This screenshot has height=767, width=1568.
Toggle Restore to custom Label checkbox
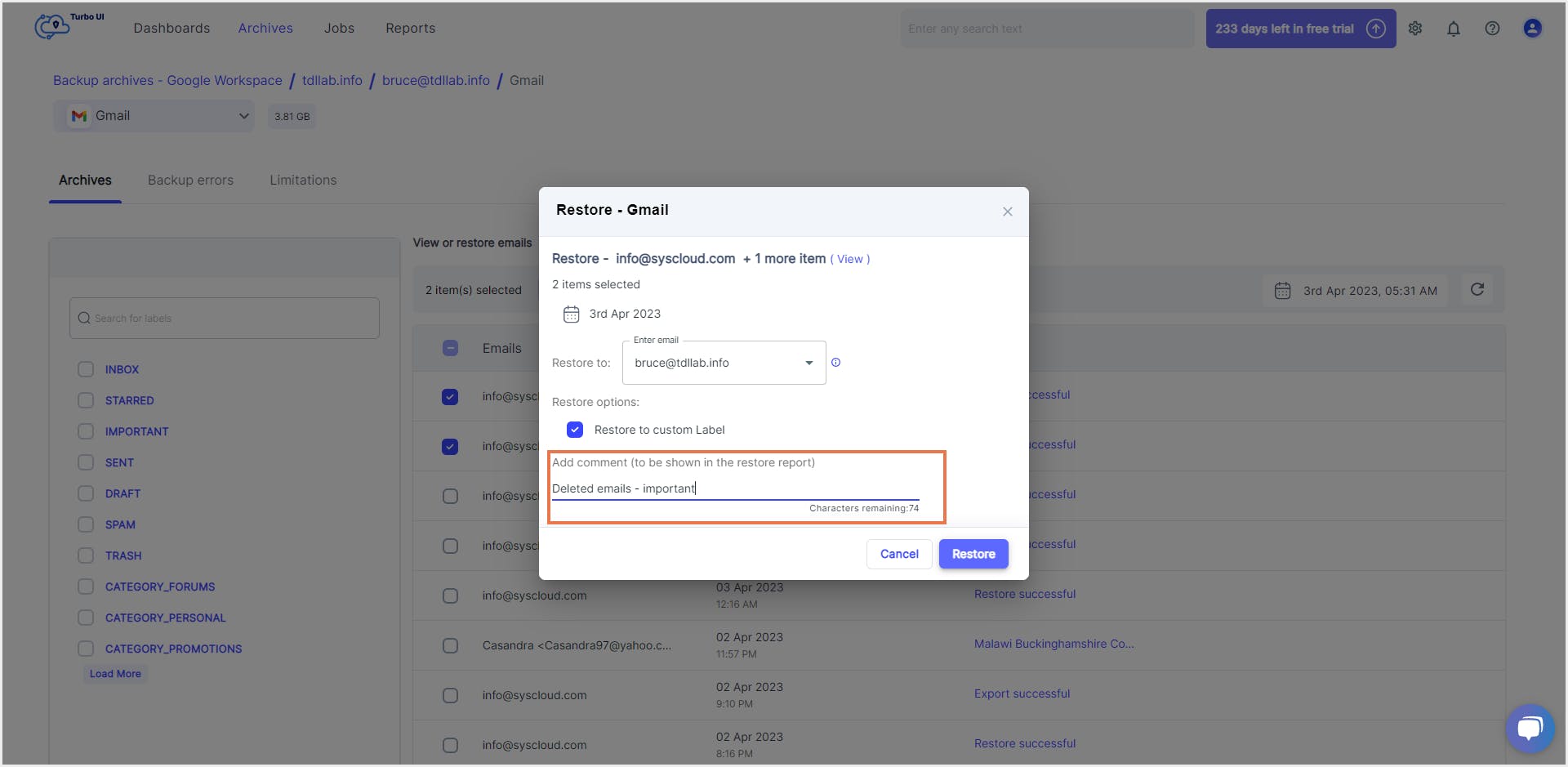[575, 430]
